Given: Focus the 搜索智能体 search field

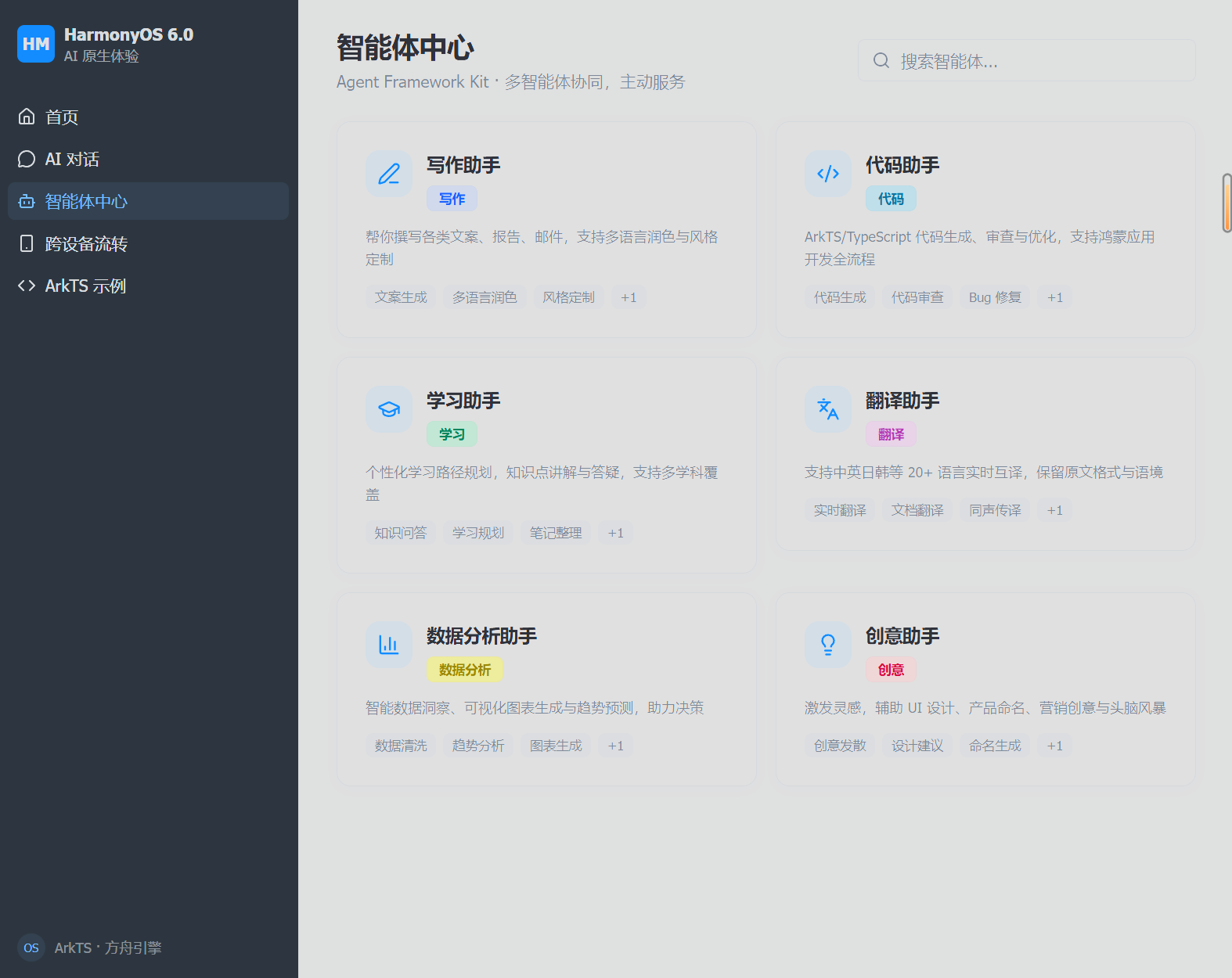Looking at the screenshot, I should 1027,60.
